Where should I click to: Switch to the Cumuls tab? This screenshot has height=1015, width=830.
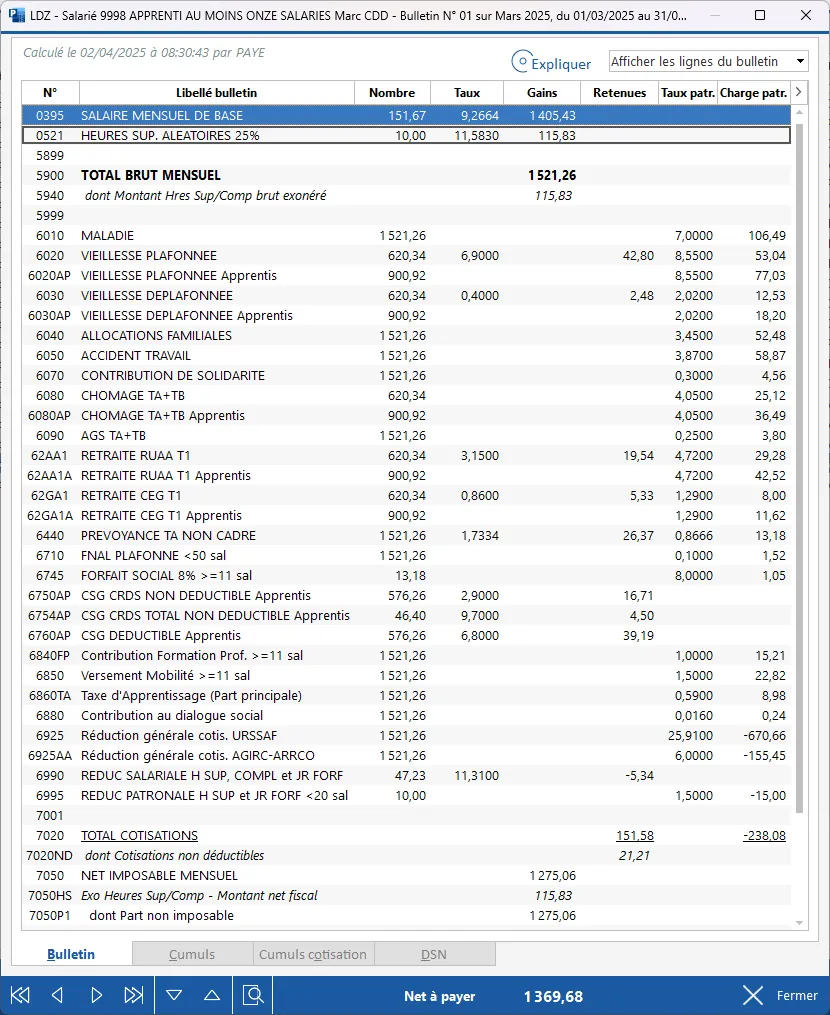click(192, 954)
